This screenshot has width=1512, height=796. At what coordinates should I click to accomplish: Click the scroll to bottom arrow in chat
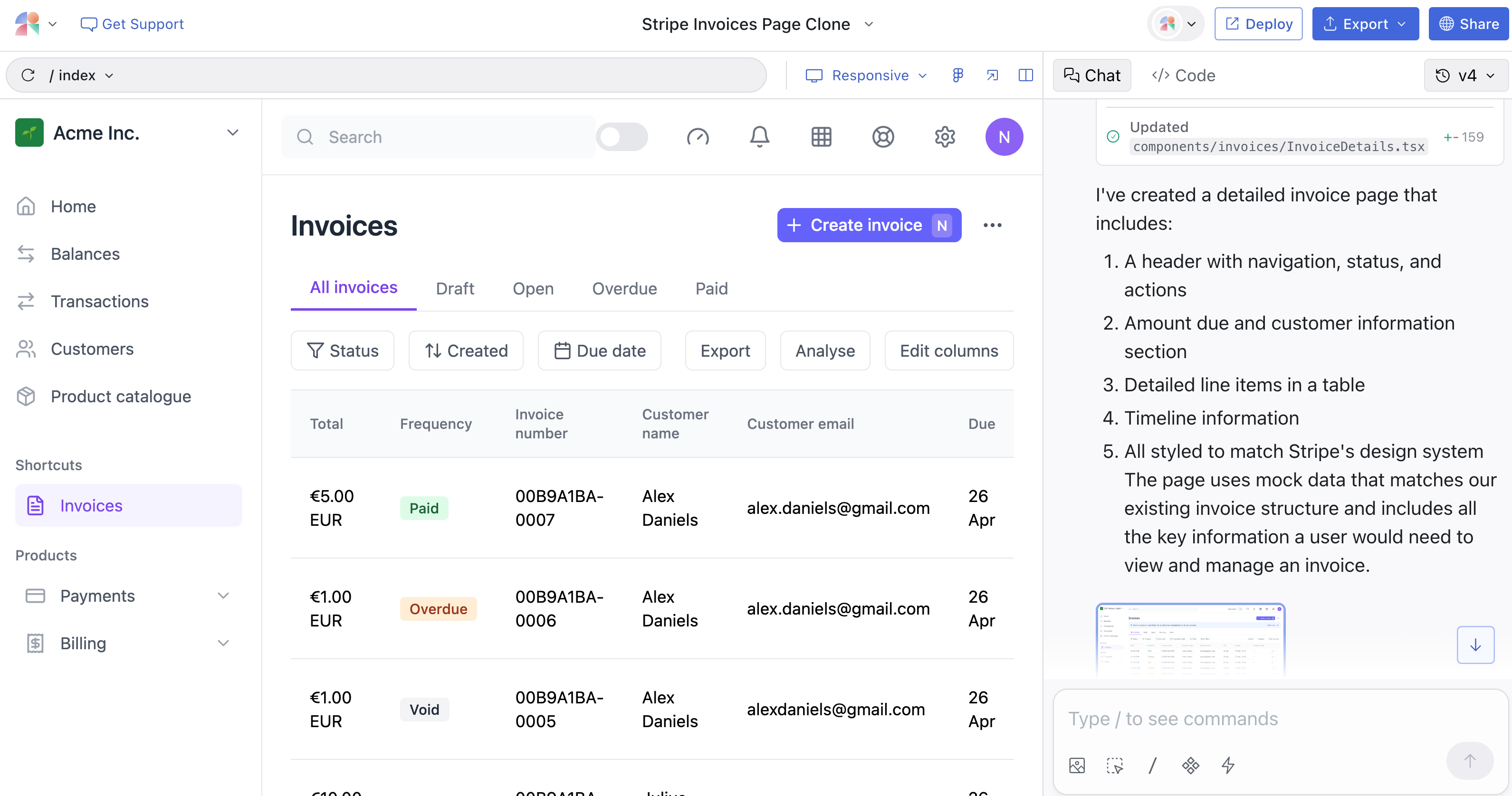pyautogui.click(x=1475, y=644)
